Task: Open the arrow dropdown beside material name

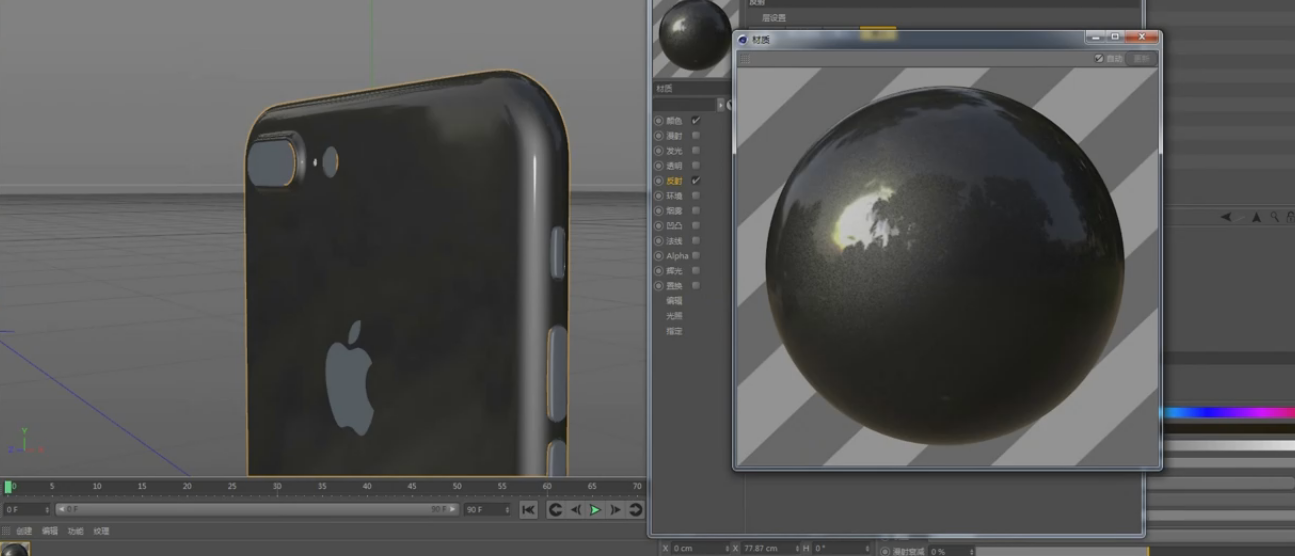Action: [x=720, y=104]
